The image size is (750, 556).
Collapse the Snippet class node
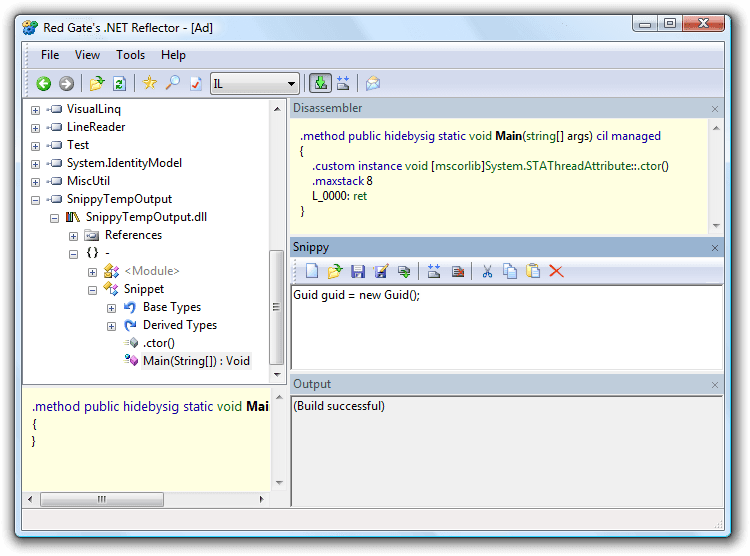93,290
